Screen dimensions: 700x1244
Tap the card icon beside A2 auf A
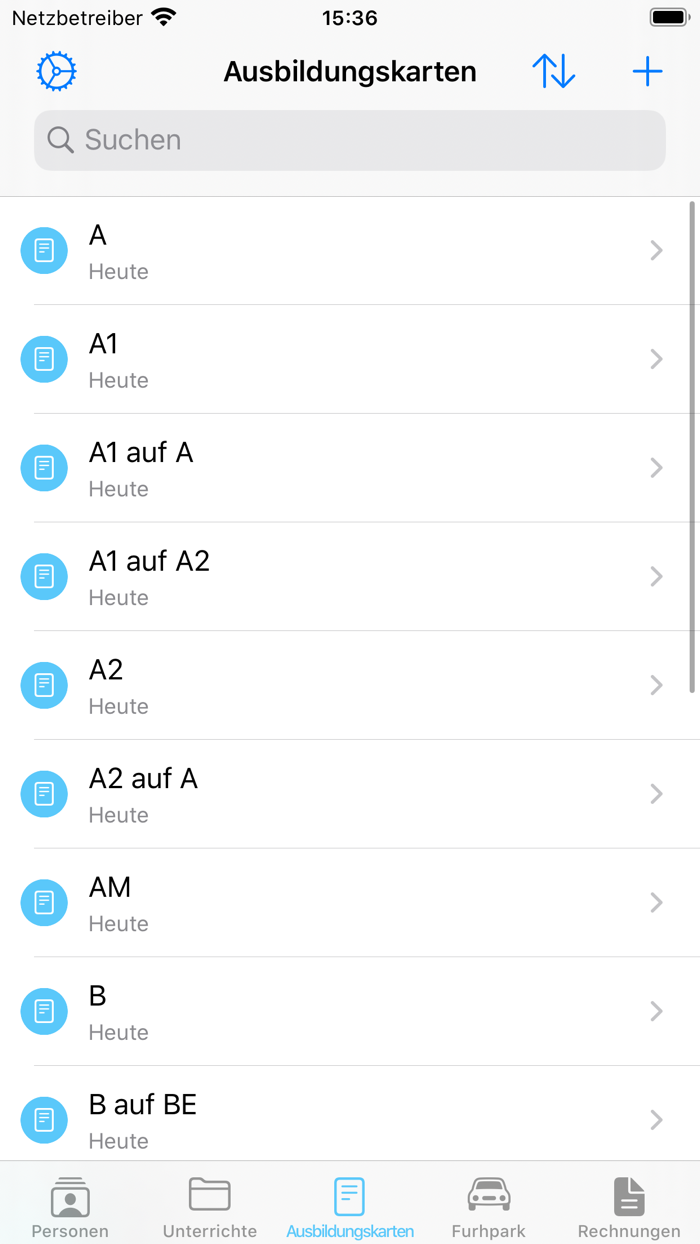coord(44,794)
